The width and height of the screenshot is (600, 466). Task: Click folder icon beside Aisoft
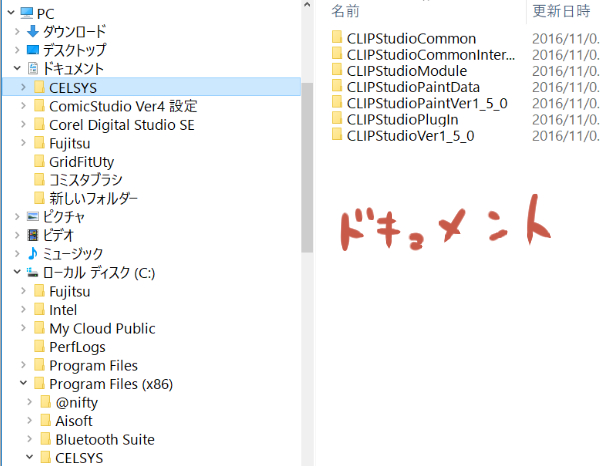click(46, 420)
